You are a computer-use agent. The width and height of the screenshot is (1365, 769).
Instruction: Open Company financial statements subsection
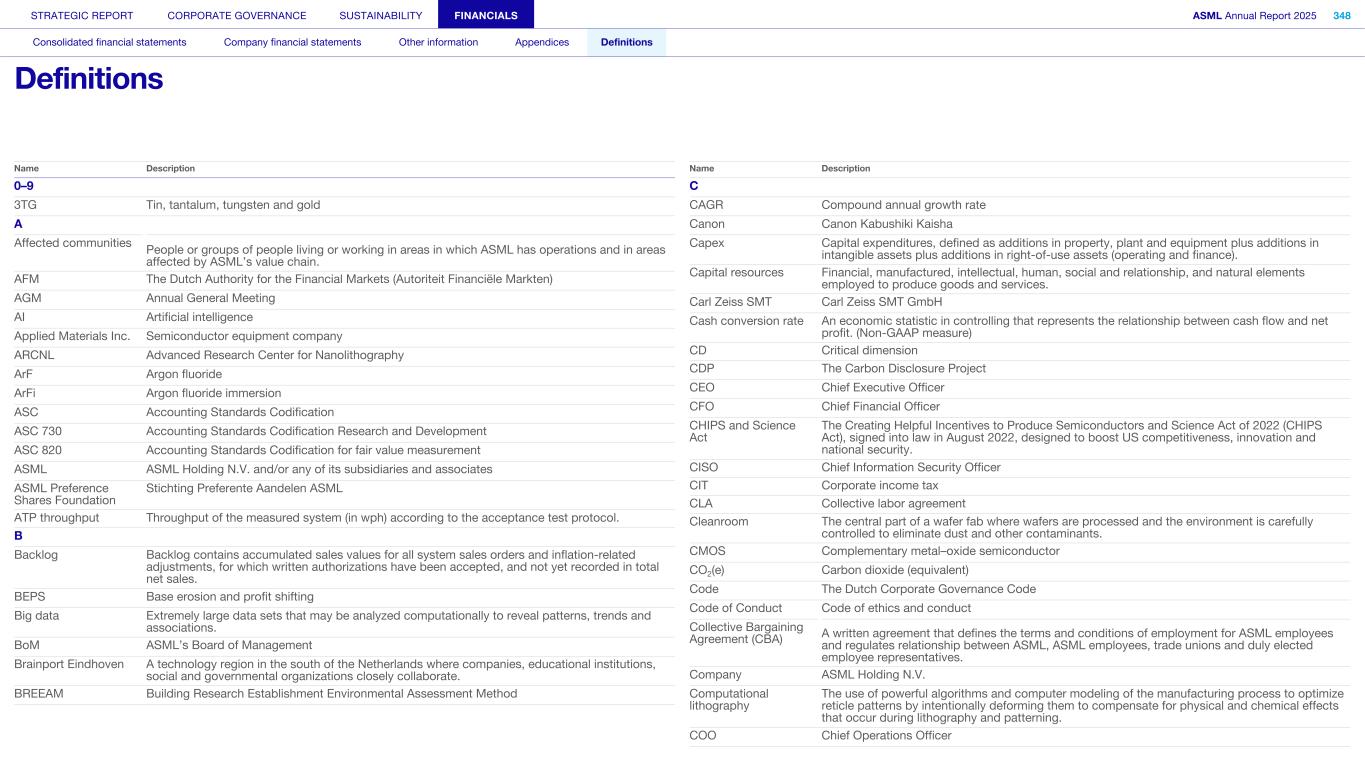coord(292,42)
